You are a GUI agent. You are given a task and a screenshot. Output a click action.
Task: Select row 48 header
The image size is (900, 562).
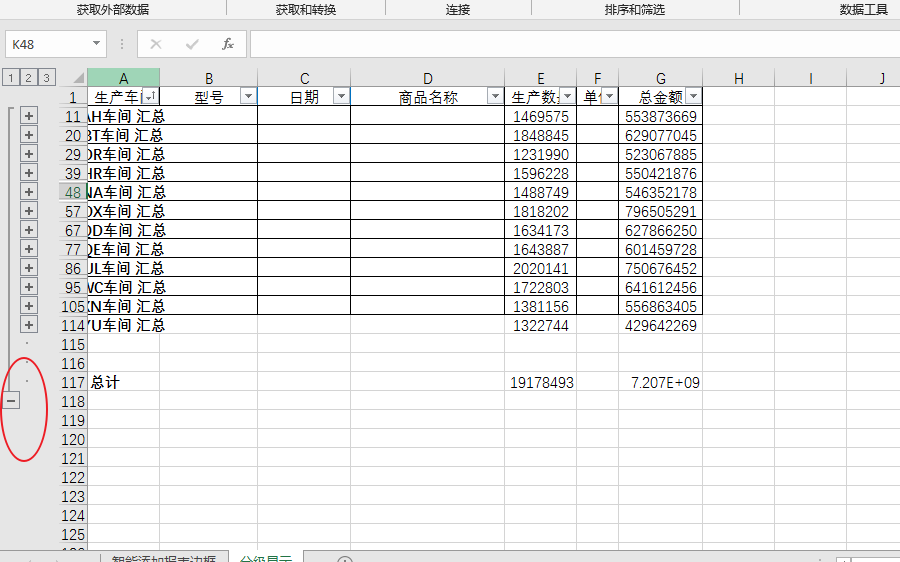[73, 192]
